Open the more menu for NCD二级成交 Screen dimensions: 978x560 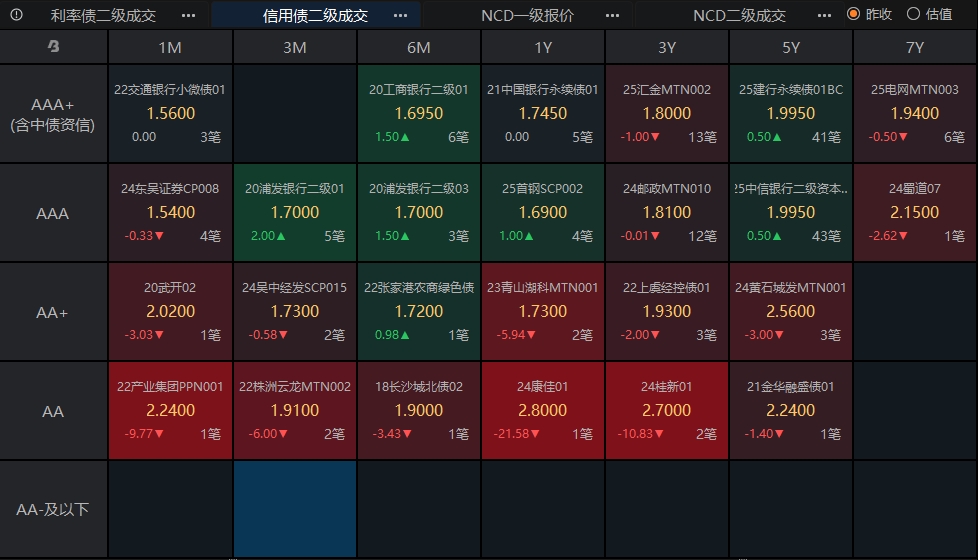(x=825, y=16)
